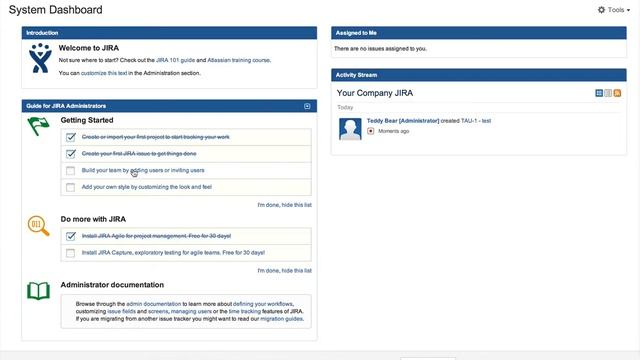Check 'Build your team by adding users' checkbox
This screenshot has width=640, height=360.
(x=71, y=171)
